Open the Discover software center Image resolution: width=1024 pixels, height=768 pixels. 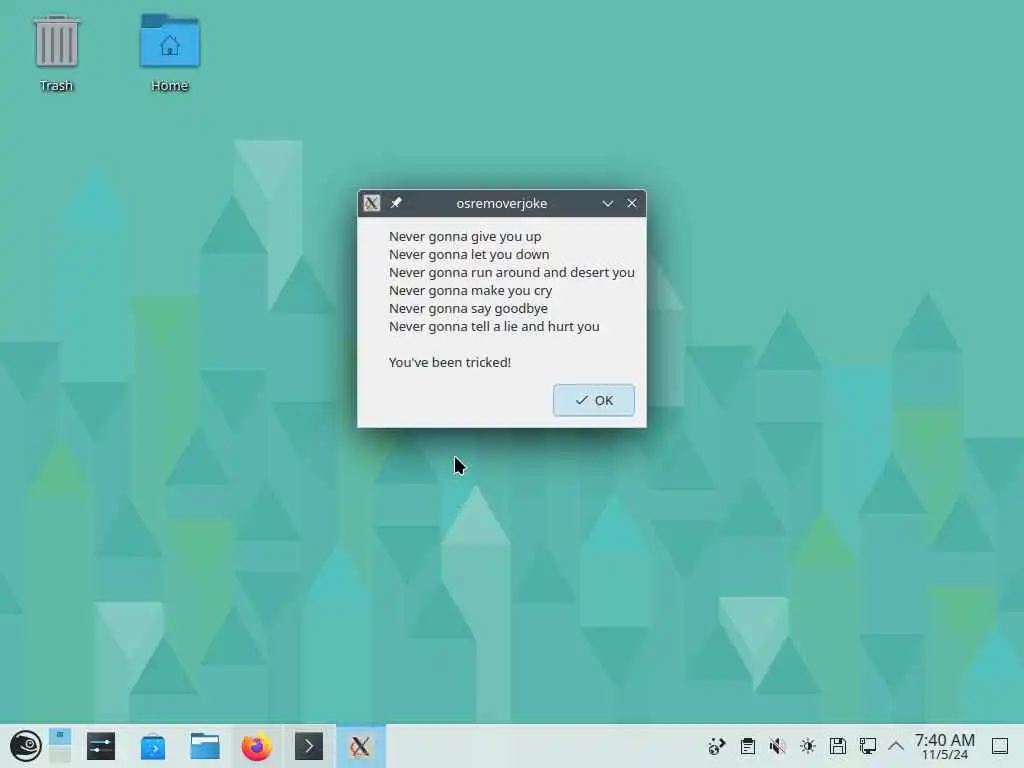coord(153,746)
